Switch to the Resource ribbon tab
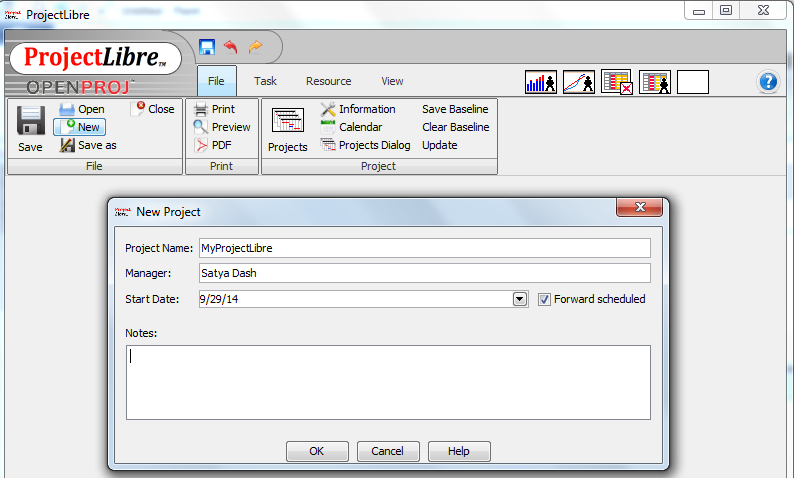Screen dimensions: 796x481 pos(328,81)
